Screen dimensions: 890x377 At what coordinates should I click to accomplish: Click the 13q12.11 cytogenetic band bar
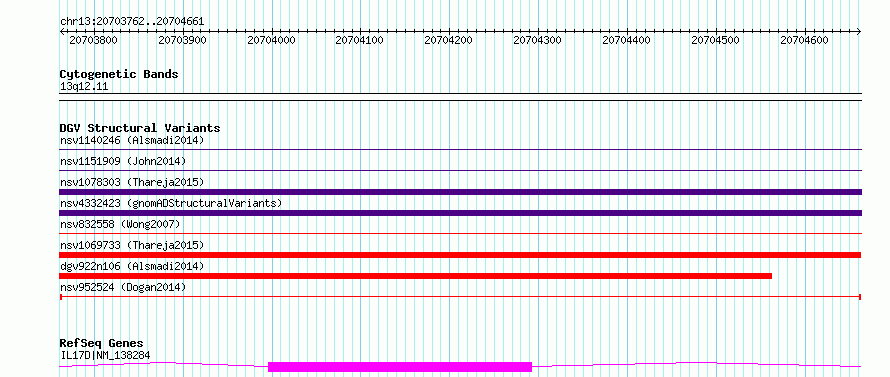pos(461,97)
